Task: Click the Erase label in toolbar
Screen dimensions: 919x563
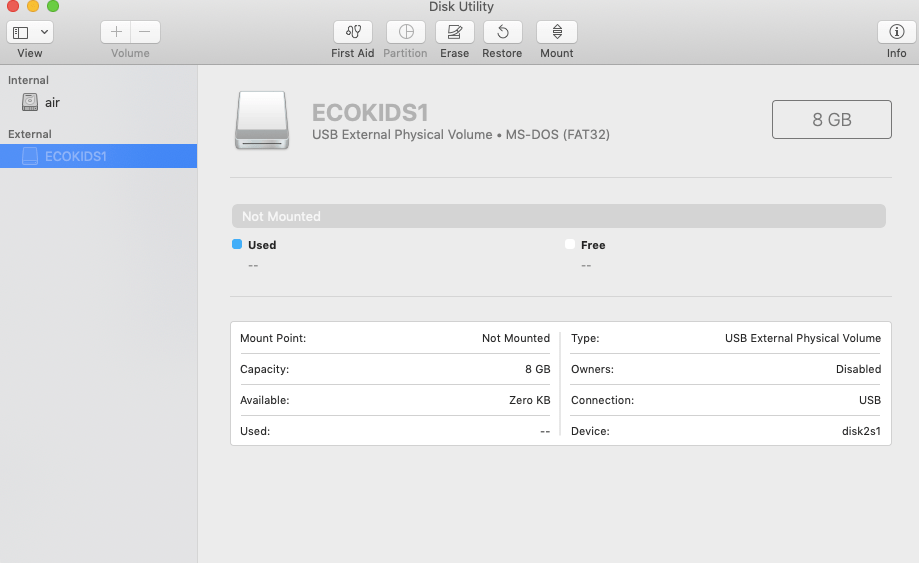Action: coord(455,53)
